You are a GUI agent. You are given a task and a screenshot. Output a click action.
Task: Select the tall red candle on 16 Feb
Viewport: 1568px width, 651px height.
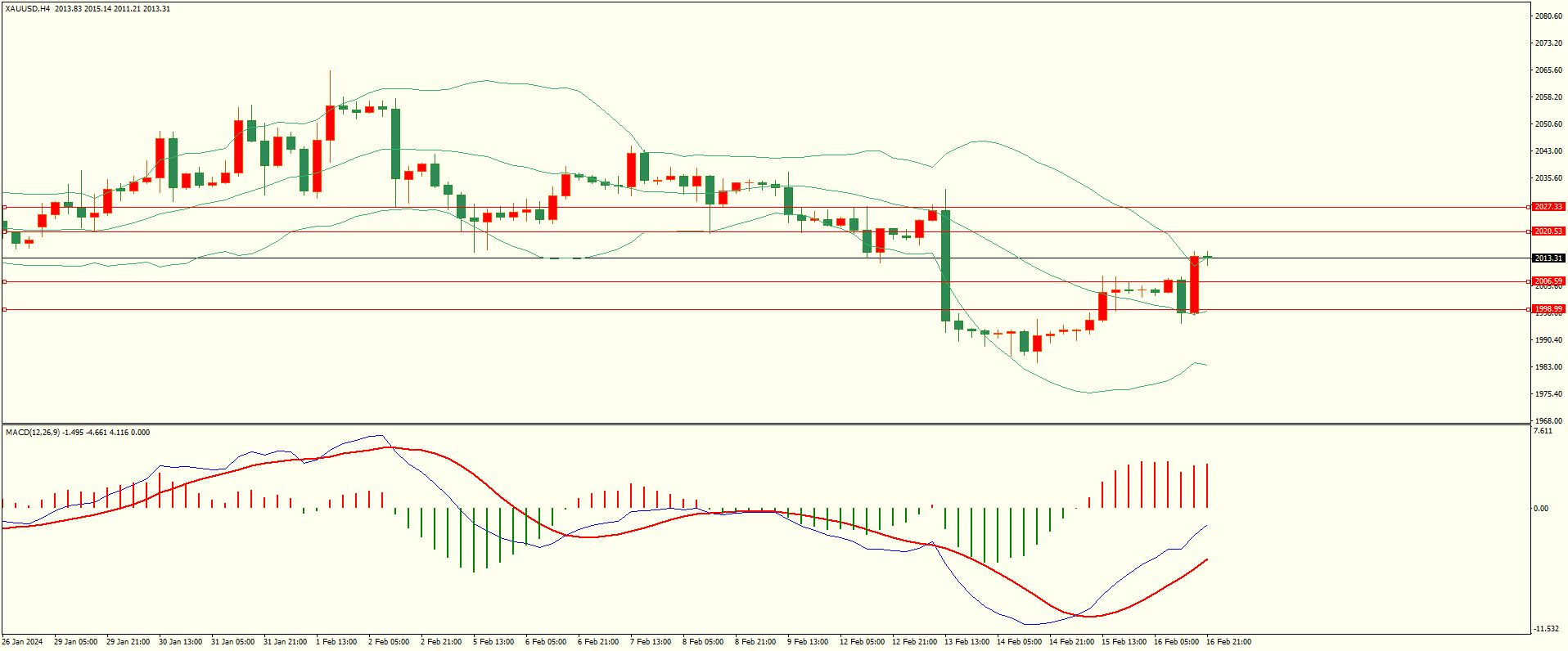coord(1194,284)
